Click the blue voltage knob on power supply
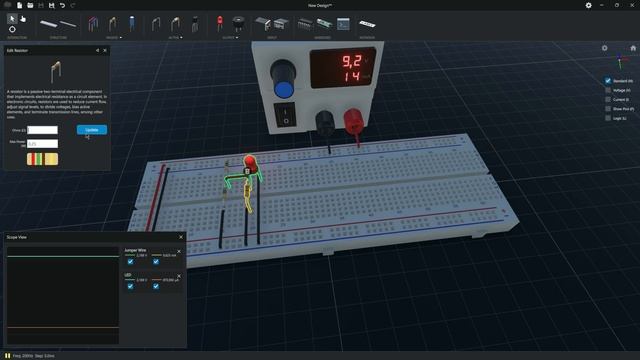Screen dimensions: 640x360 [283, 79]
